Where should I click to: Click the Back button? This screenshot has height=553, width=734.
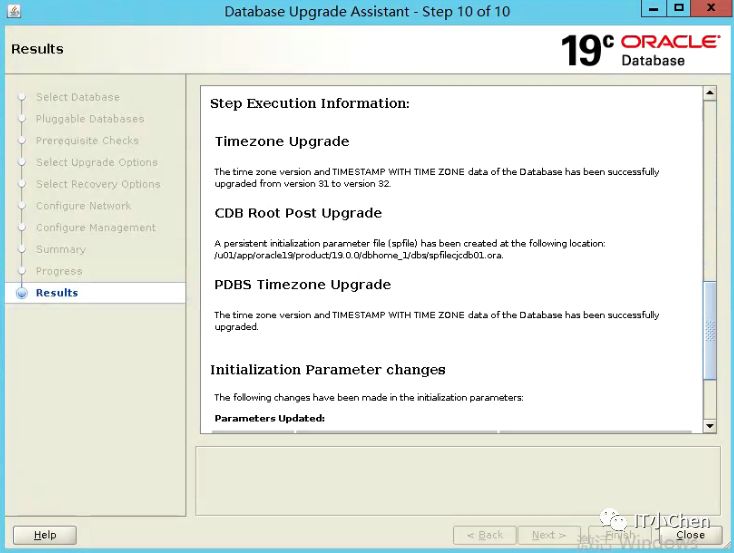pyautogui.click(x=484, y=535)
